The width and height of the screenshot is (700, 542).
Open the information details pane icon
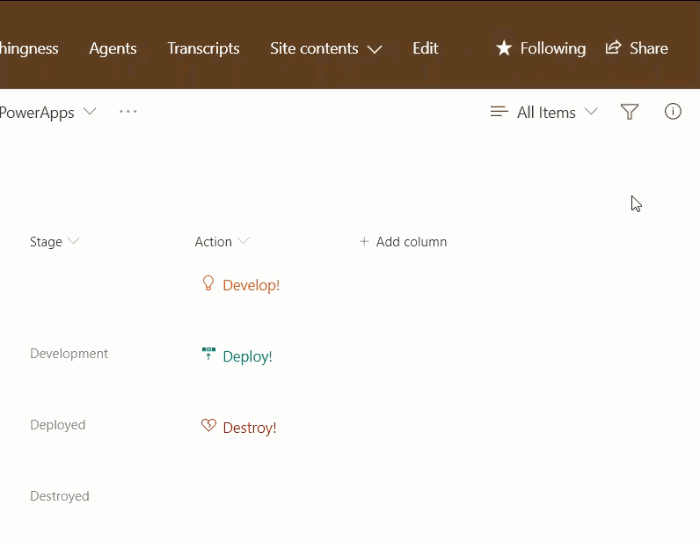click(x=673, y=112)
